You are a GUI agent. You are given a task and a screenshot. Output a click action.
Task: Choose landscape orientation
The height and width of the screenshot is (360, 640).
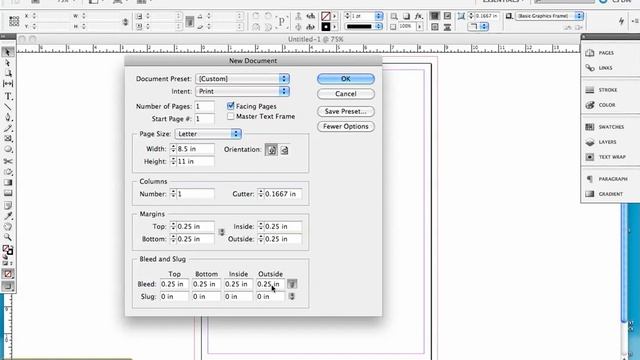click(x=284, y=150)
